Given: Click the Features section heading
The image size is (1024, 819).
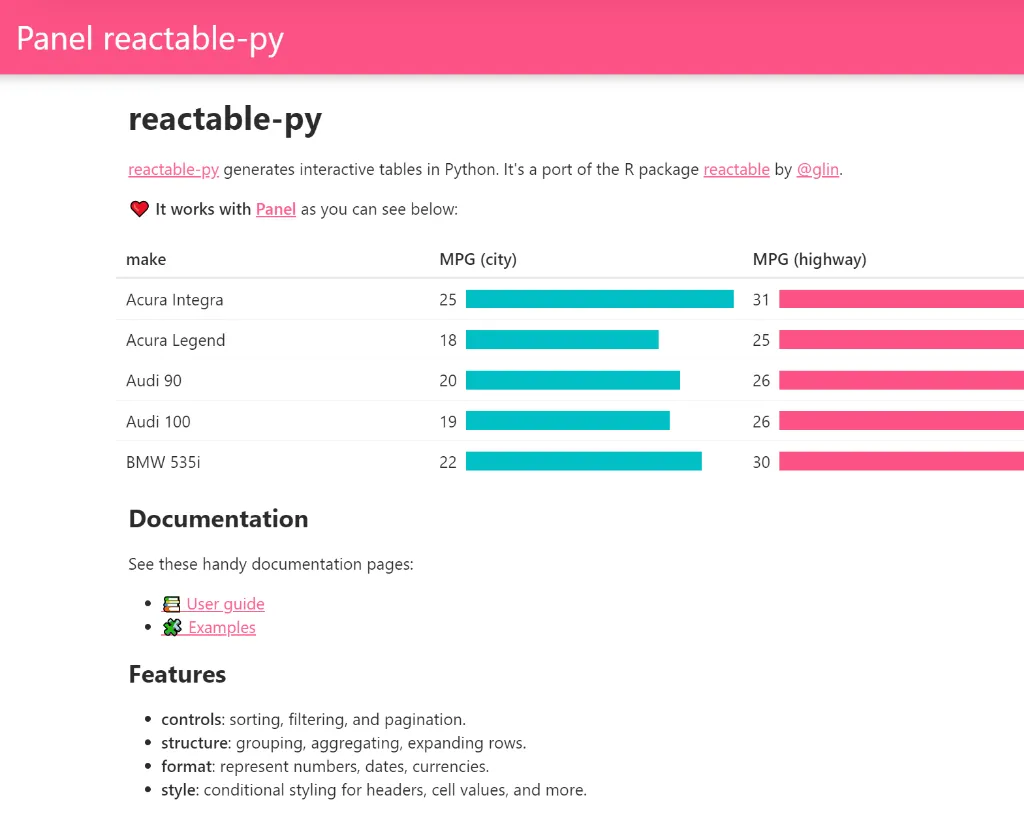Looking at the screenshot, I should click(177, 675).
